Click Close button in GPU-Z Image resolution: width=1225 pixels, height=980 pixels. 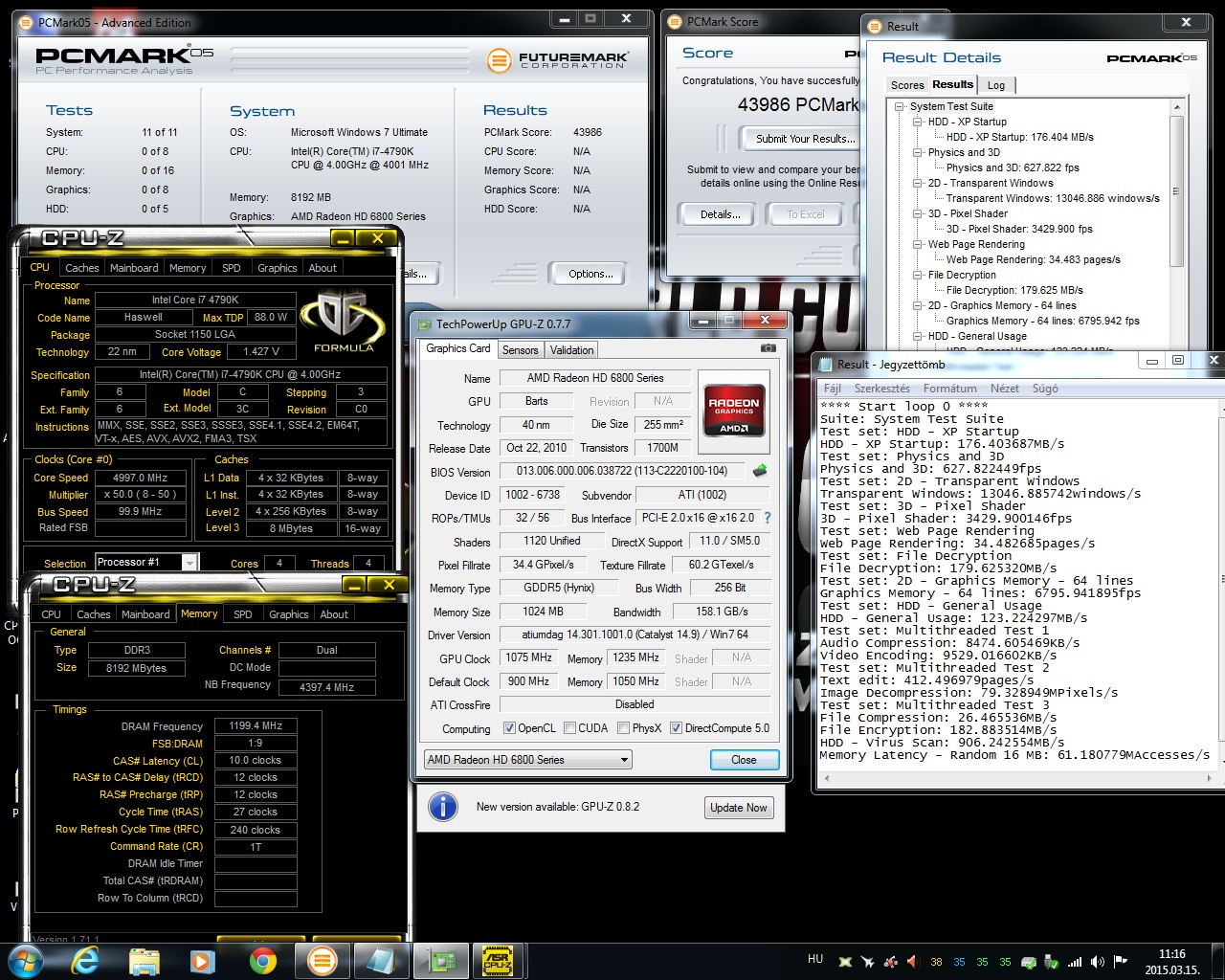pyautogui.click(x=744, y=760)
